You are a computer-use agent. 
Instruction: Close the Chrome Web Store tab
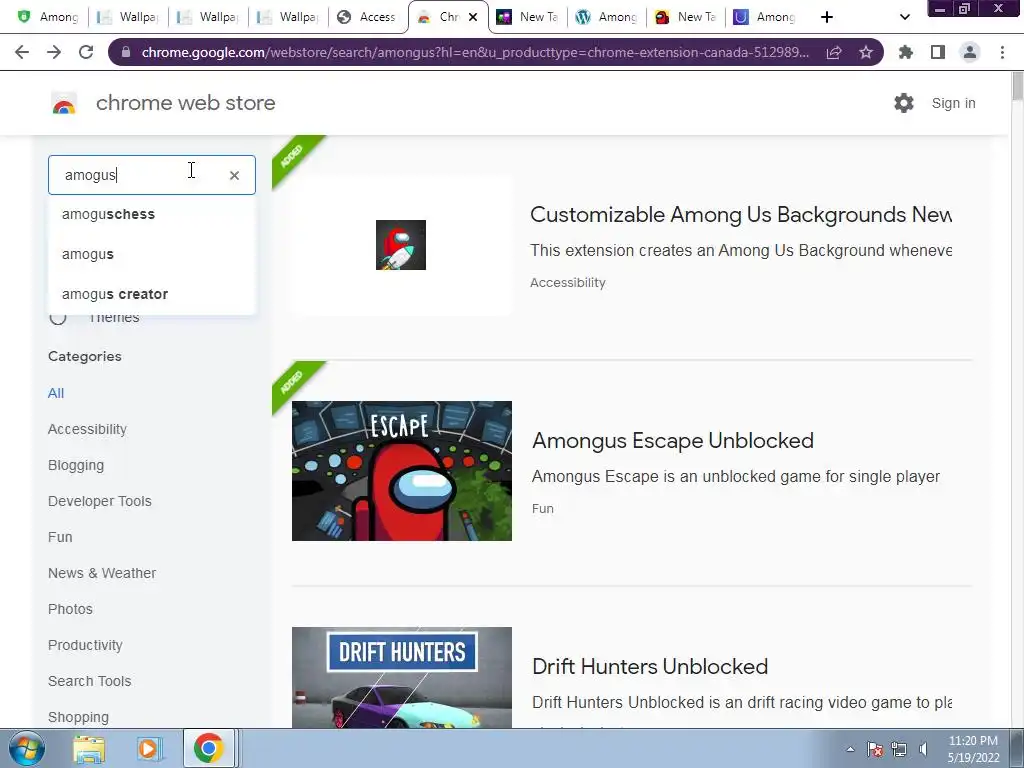point(473,17)
